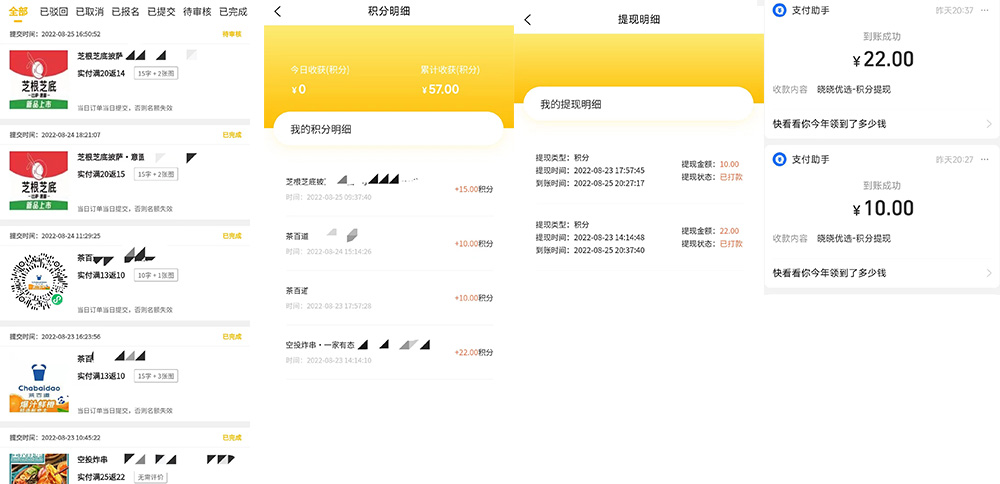Tap the 今日收获 ¥0 amount
Image resolution: width=1000 pixels, height=484 pixels.
[298, 89]
